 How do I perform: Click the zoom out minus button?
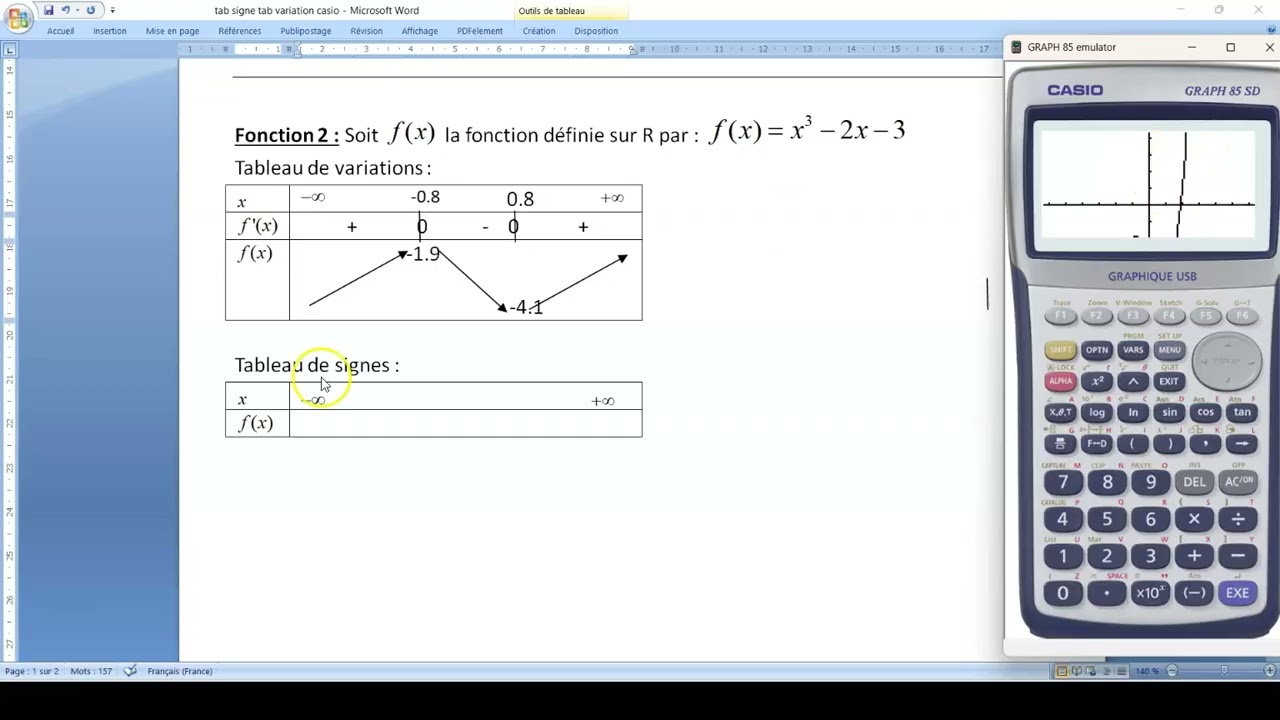[1171, 671]
